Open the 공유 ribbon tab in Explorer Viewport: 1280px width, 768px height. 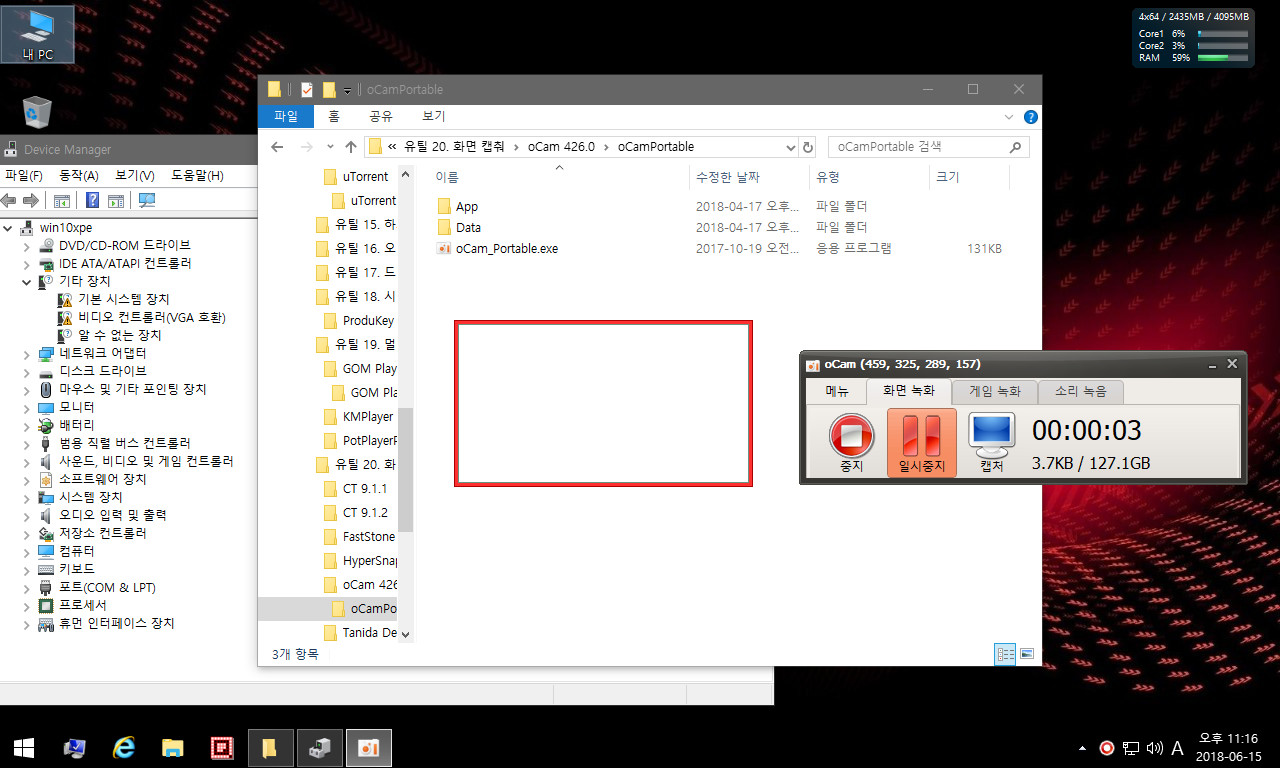381,116
